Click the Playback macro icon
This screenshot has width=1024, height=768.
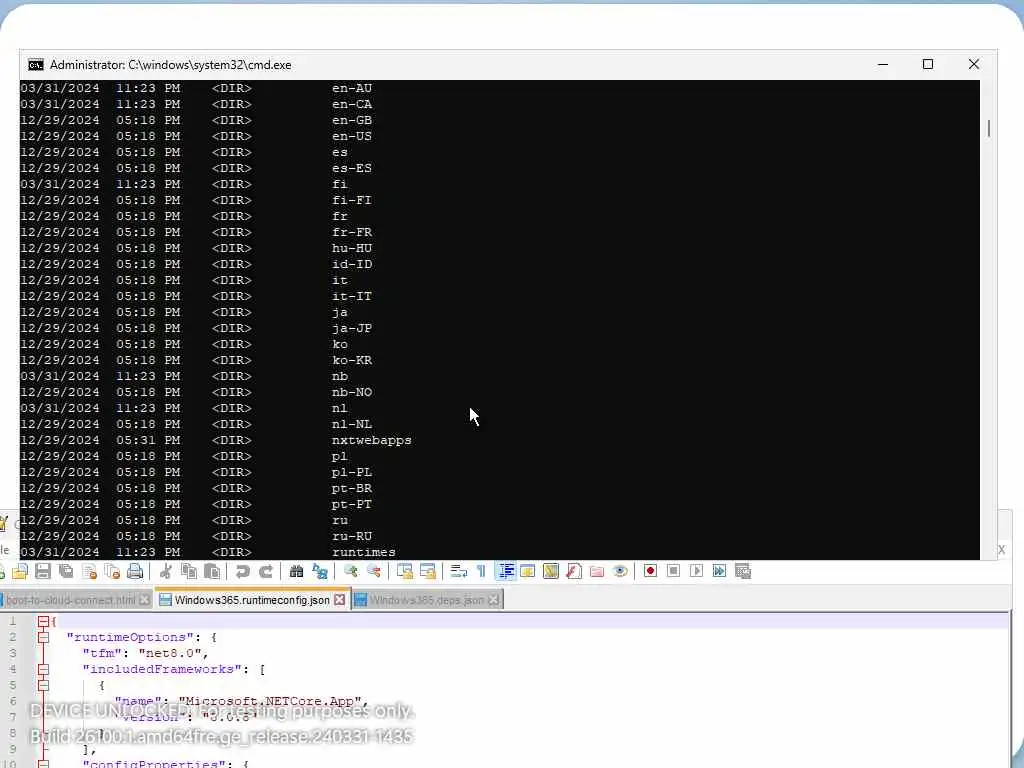tap(696, 571)
